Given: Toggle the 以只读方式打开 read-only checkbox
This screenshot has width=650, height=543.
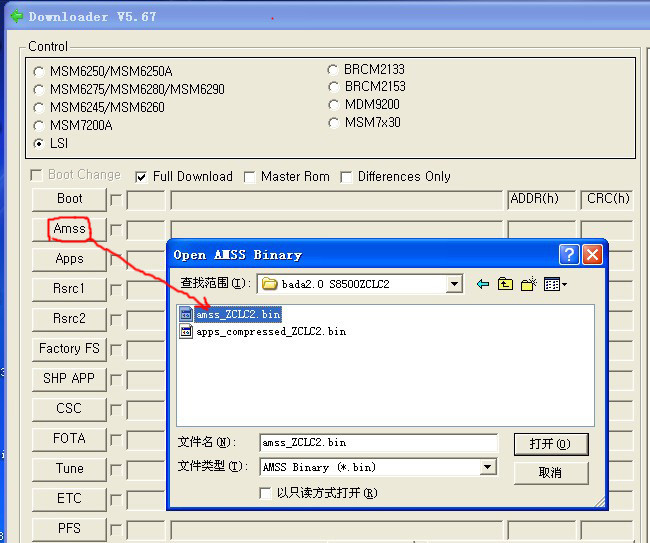Looking at the screenshot, I should 265,493.
